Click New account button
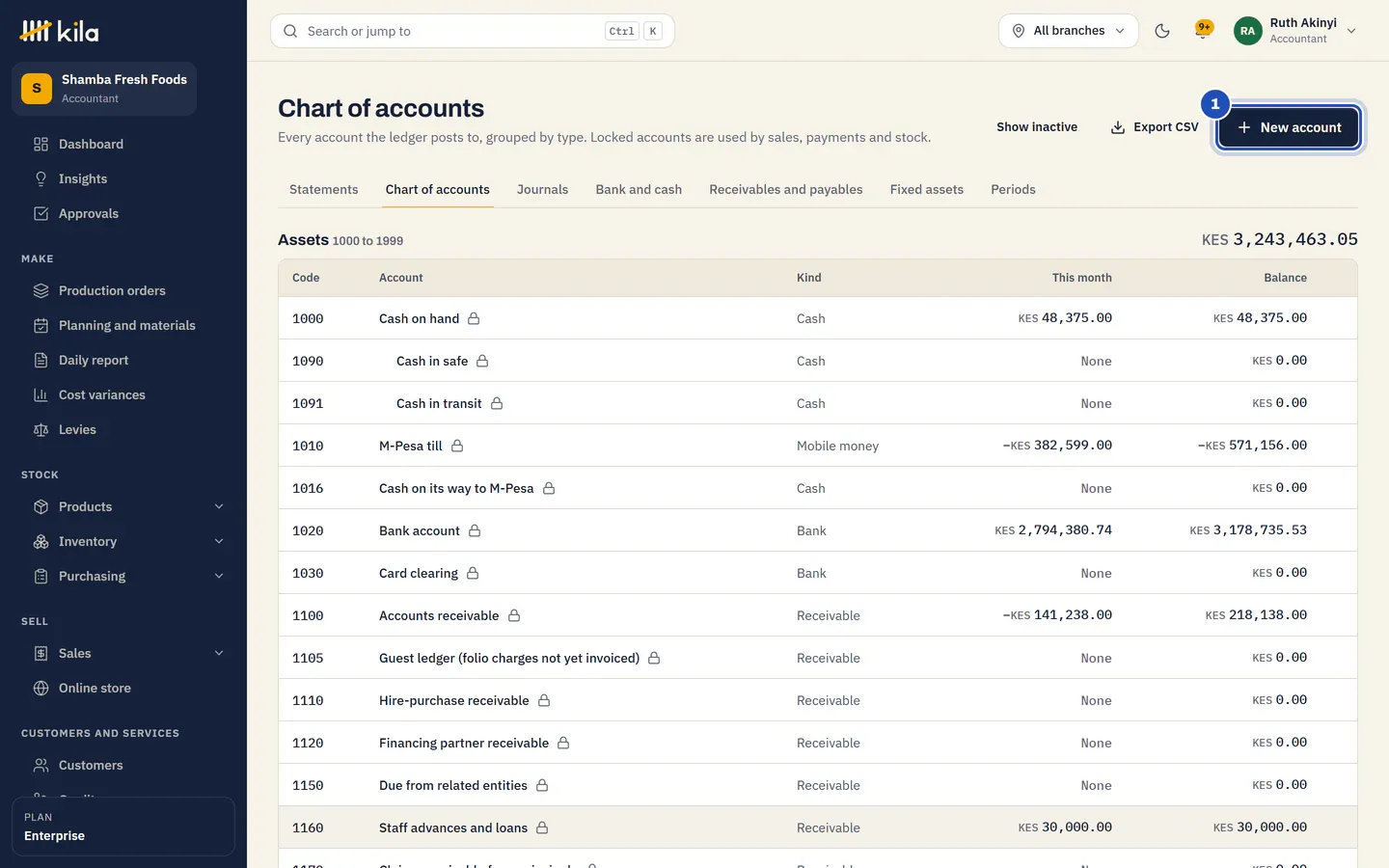Viewport: 1389px width, 868px height. tap(1289, 127)
